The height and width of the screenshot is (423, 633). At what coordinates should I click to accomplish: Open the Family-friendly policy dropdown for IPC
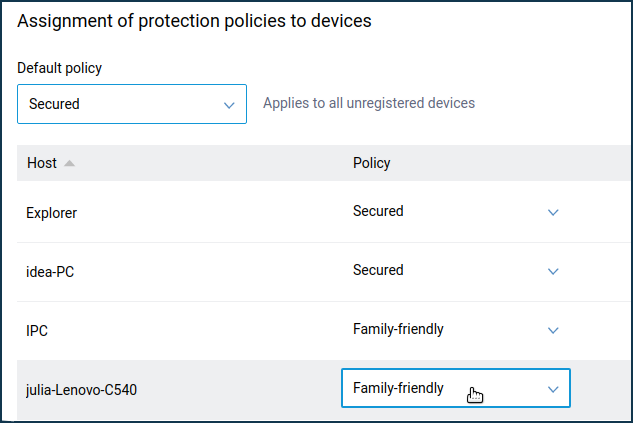coord(456,329)
